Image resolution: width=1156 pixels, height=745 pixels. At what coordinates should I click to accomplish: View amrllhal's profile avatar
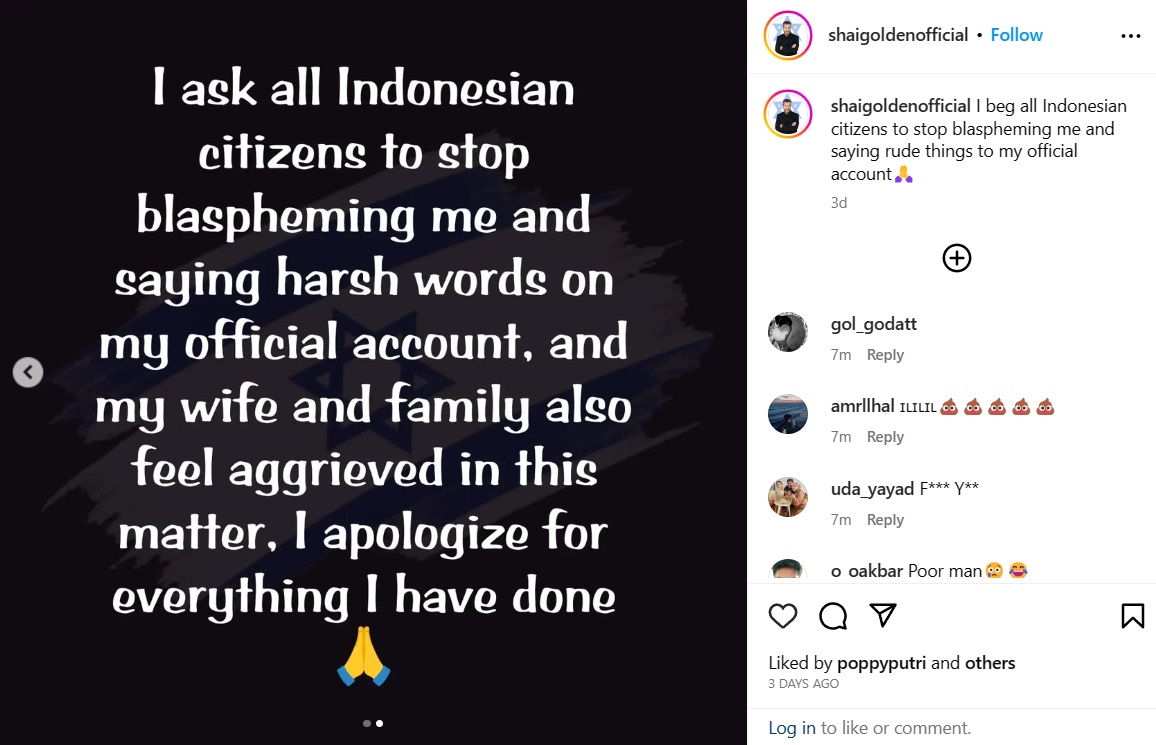click(787, 414)
